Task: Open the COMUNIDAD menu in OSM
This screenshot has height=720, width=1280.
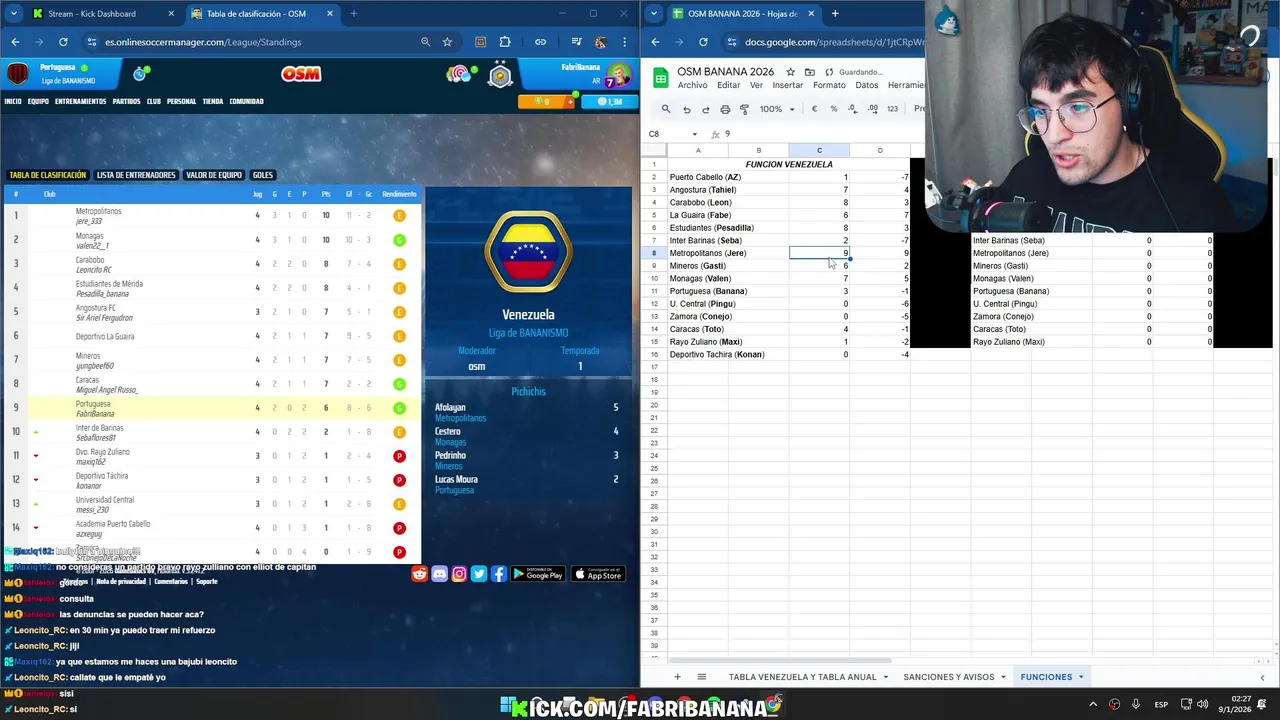Action: coord(247,101)
